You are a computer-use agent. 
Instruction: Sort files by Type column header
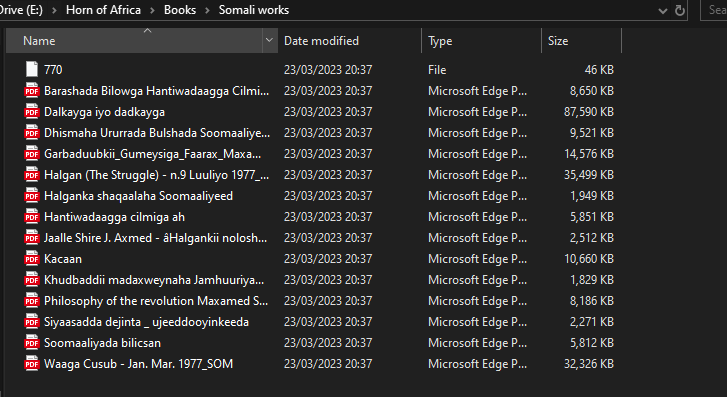pyautogui.click(x=482, y=40)
